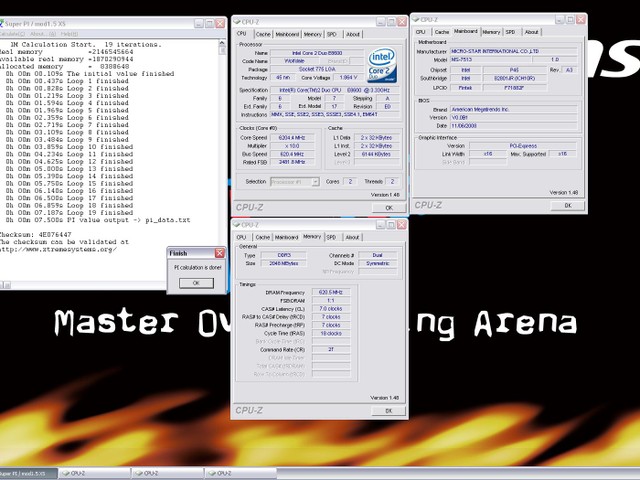Switch to About tab in Memory CPU-Z window
The image size is (640, 480).
tap(352, 237)
